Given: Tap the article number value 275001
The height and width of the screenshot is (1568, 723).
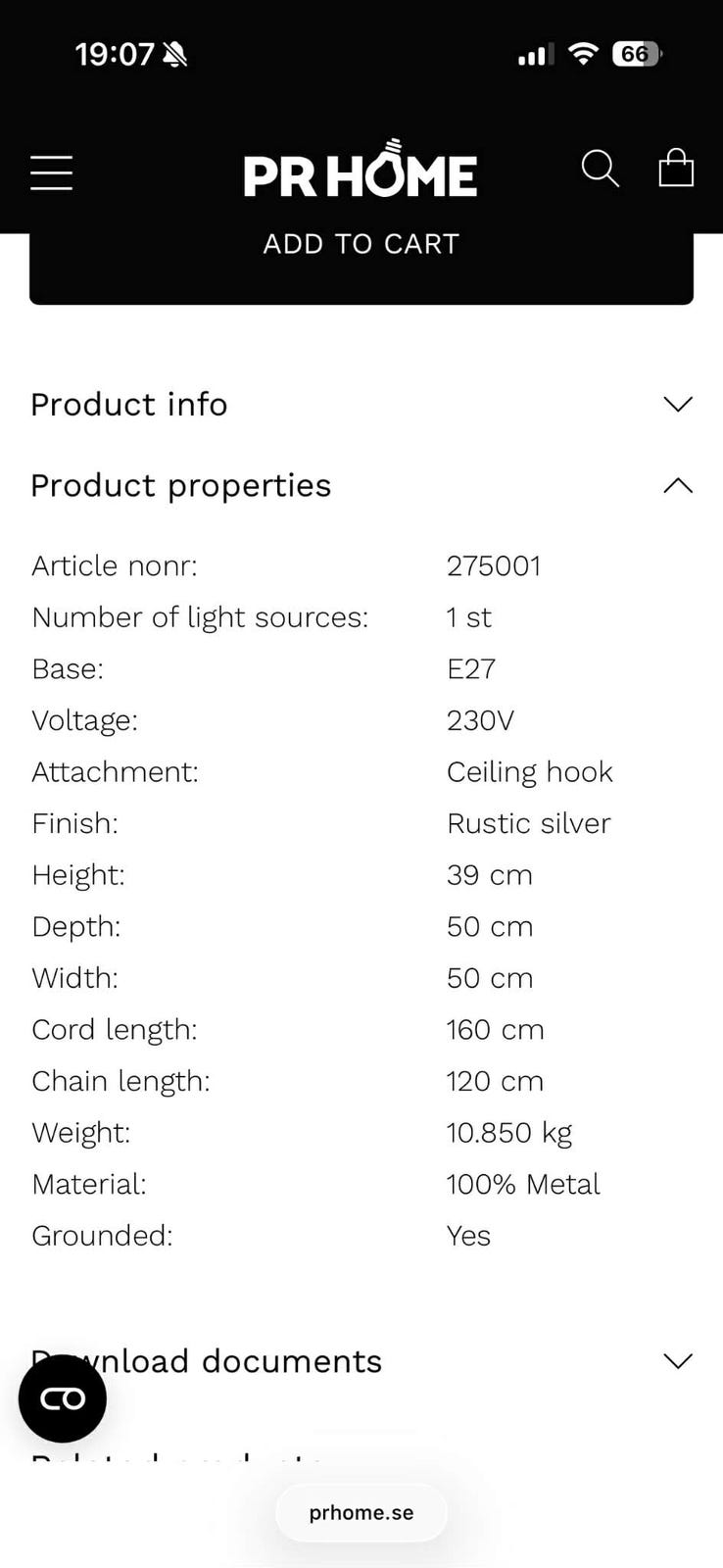Looking at the screenshot, I should pos(494,565).
